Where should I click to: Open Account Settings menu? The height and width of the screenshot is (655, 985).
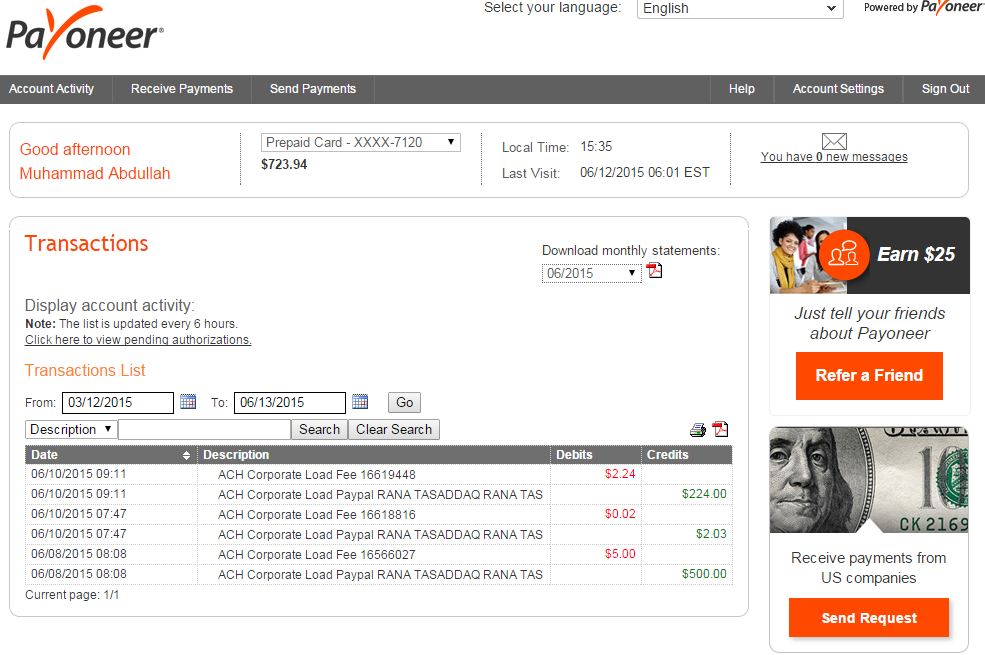click(x=838, y=89)
